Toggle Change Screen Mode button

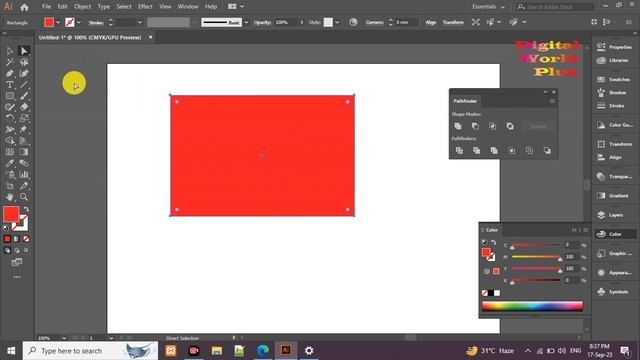17,262
